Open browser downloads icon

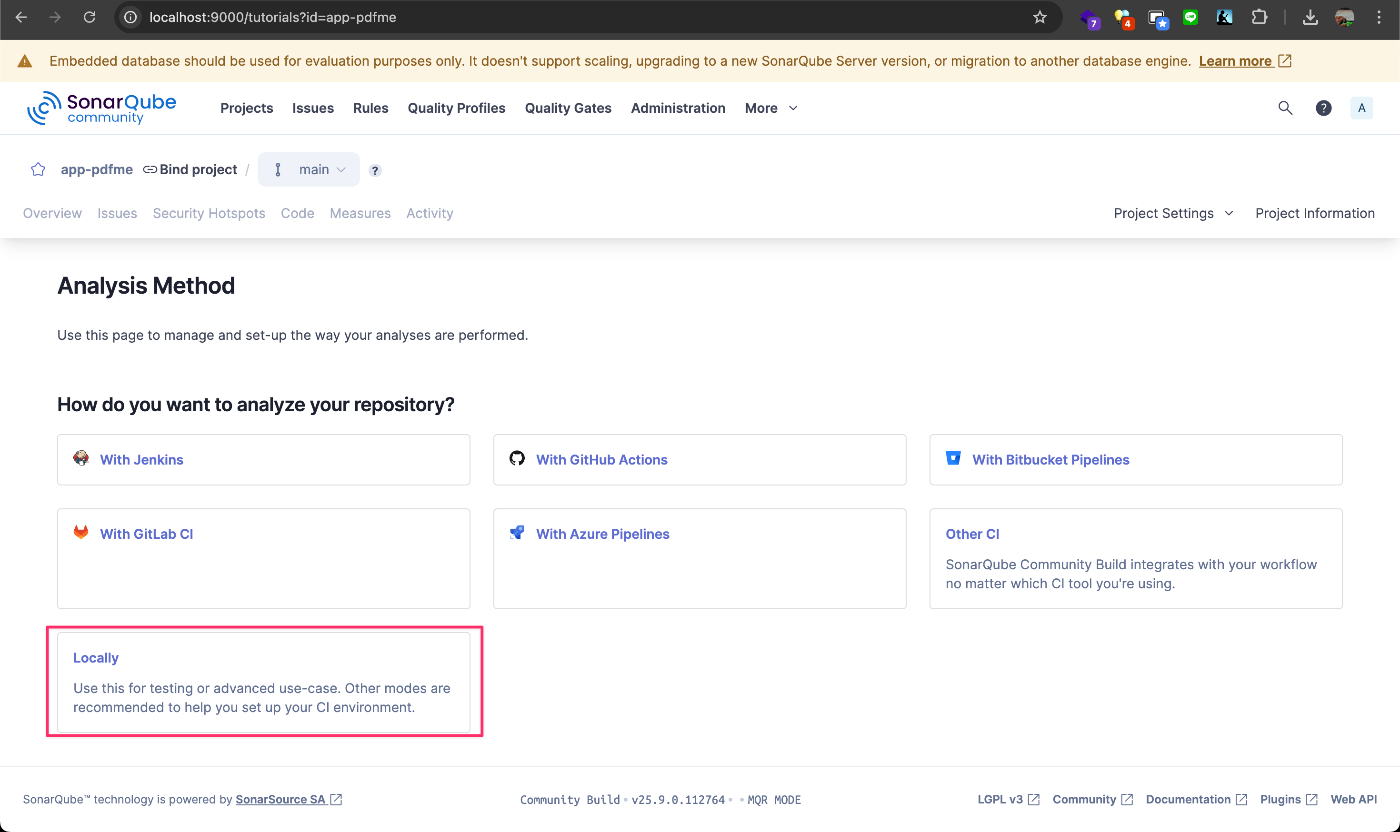point(1311,17)
